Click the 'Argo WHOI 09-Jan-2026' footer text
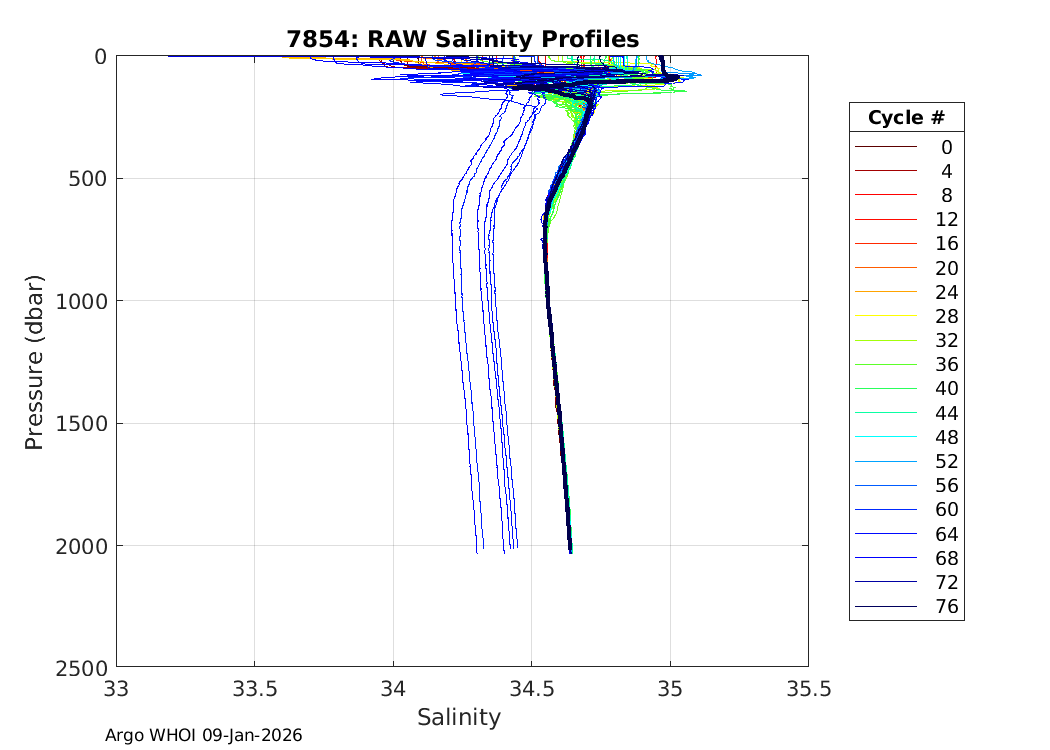1050x750 pixels. [204, 735]
